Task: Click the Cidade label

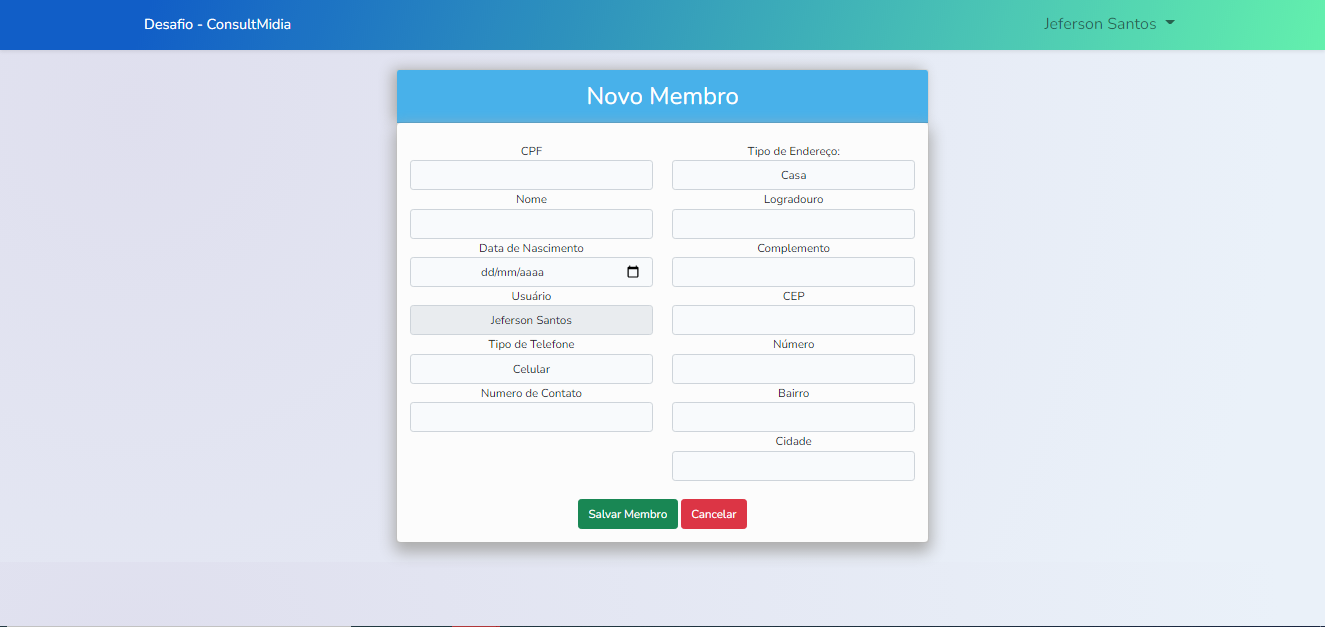Action: click(x=793, y=441)
